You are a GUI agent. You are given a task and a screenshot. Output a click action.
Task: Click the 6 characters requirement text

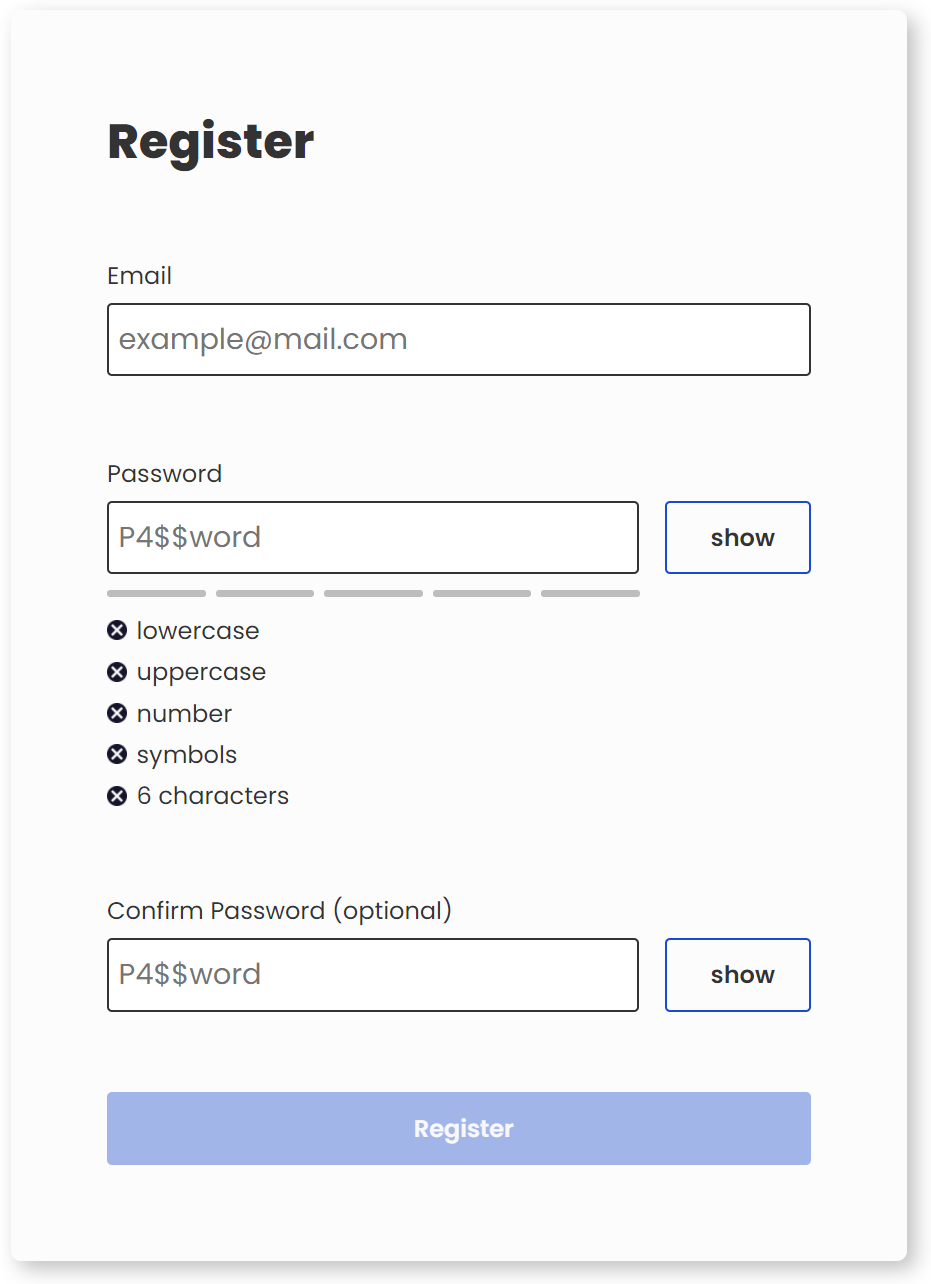(213, 796)
